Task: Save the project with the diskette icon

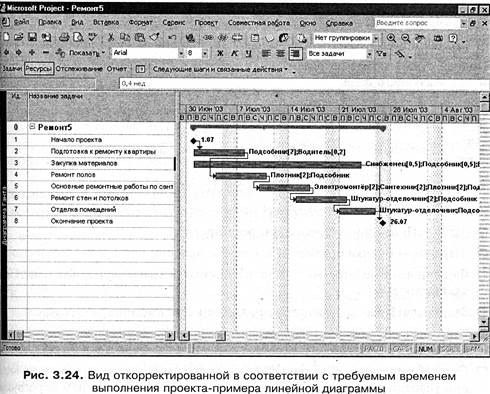Action: [x=32, y=37]
